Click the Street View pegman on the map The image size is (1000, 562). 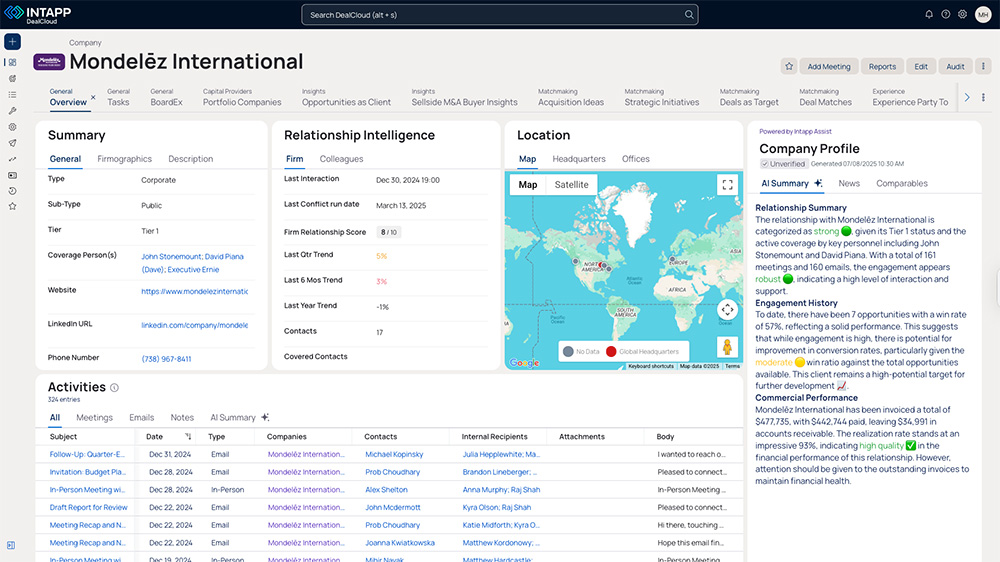coord(727,347)
